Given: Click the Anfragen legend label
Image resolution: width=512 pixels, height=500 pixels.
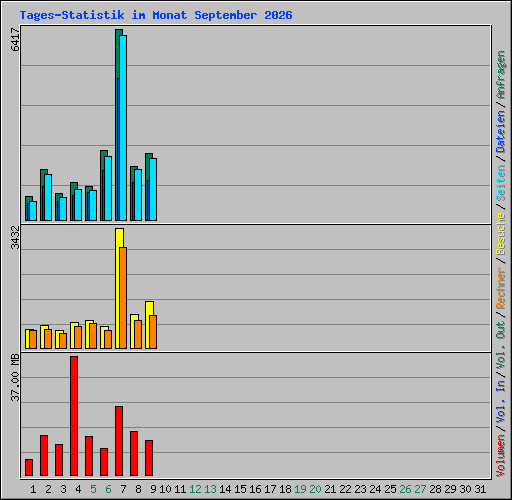Looking at the screenshot, I should click(501, 75).
